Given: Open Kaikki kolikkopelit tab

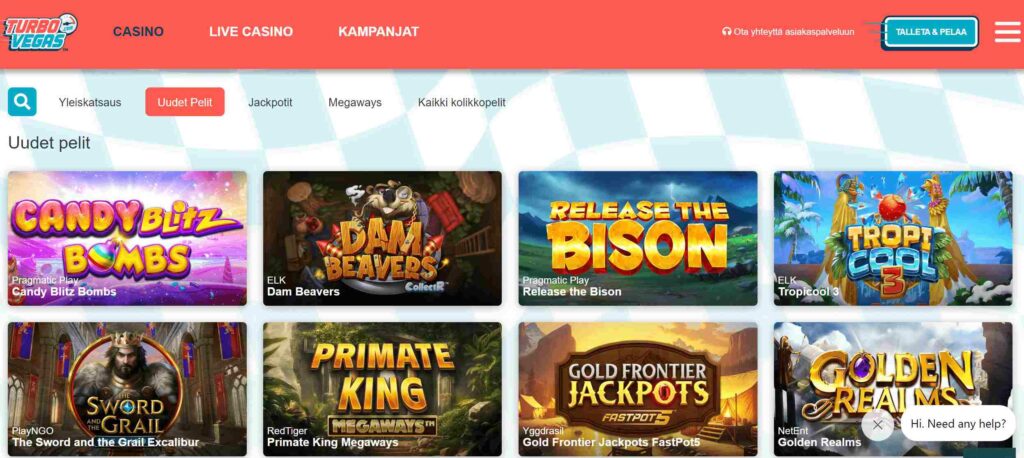Looking at the screenshot, I should click(462, 103).
